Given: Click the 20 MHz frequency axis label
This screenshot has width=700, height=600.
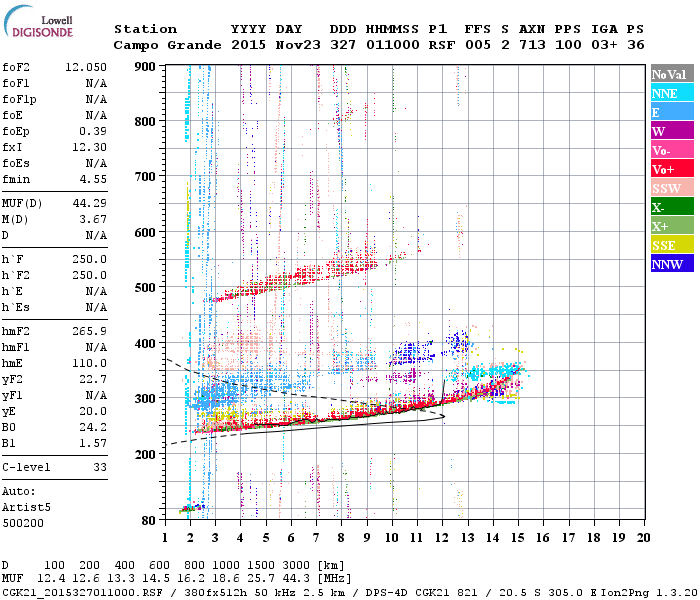Looking at the screenshot, I should (x=643, y=538).
